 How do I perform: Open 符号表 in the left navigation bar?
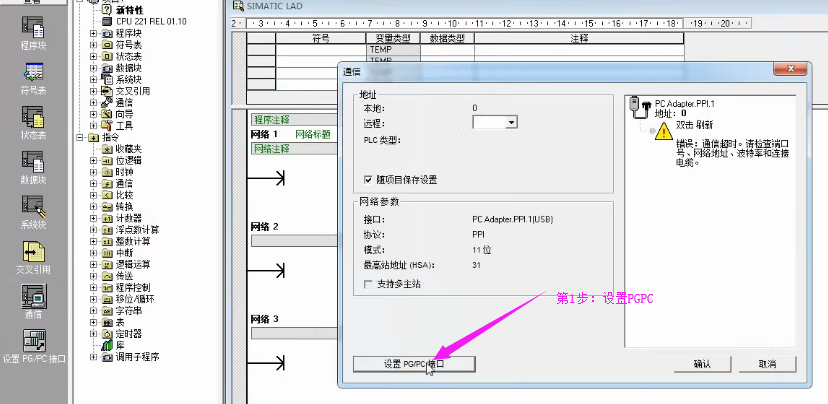tap(33, 78)
